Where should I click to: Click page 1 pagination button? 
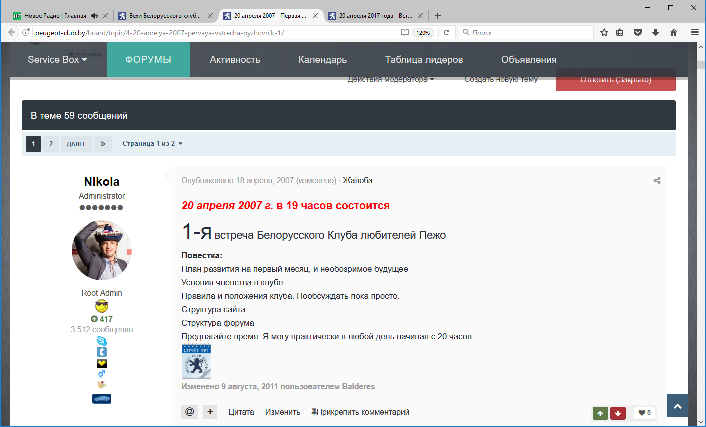click(x=33, y=144)
